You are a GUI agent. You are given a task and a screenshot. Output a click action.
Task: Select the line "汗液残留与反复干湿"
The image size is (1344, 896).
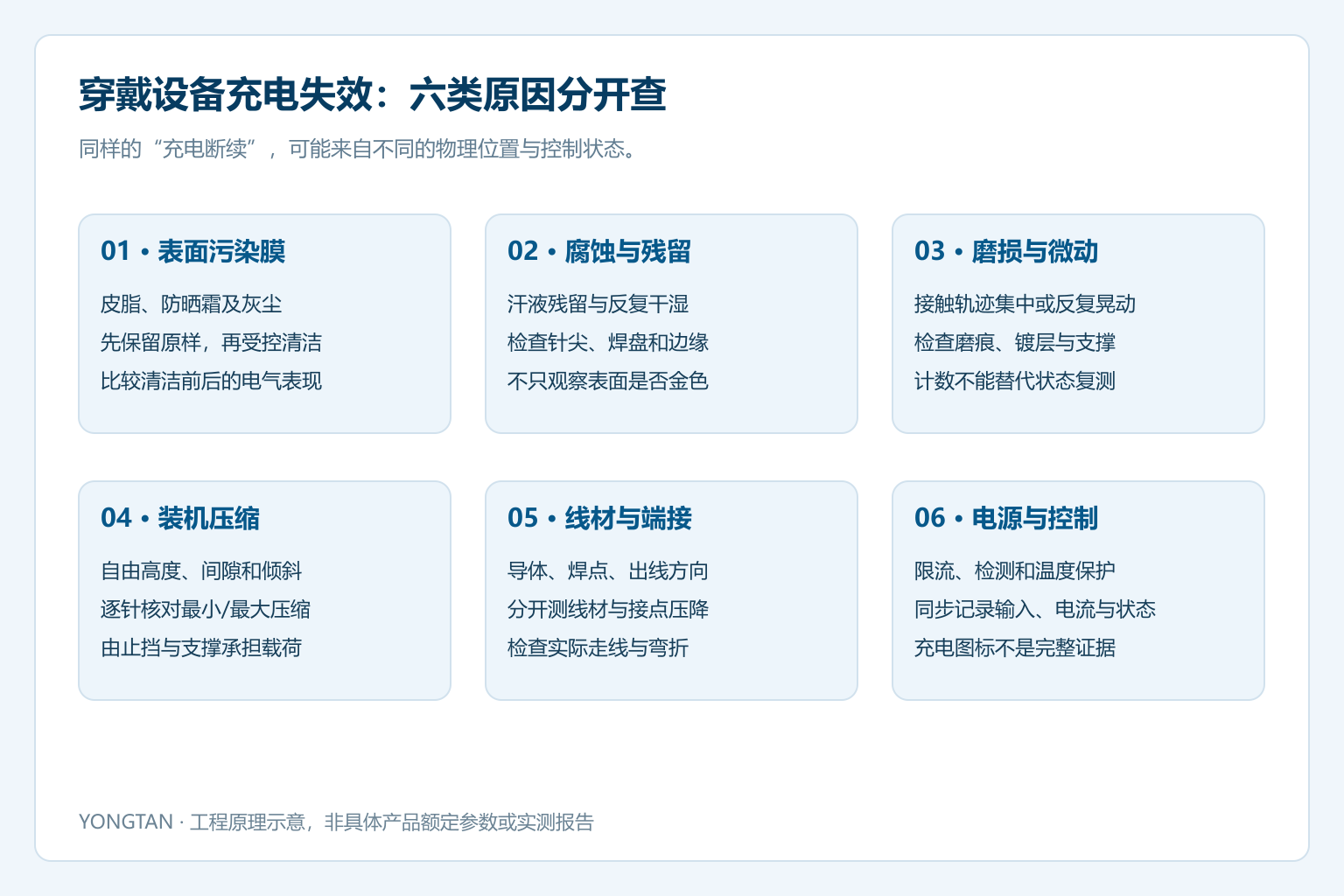(x=598, y=304)
